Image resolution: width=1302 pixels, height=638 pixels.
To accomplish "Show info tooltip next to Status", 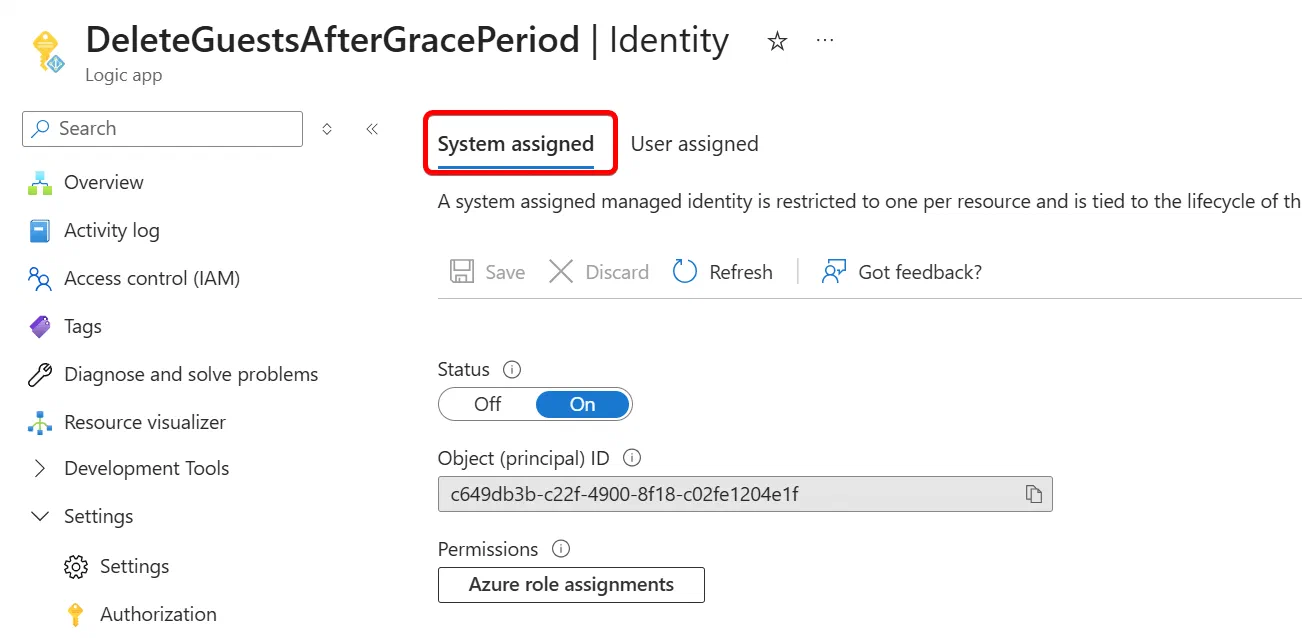I will pyautogui.click(x=512, y=369).
